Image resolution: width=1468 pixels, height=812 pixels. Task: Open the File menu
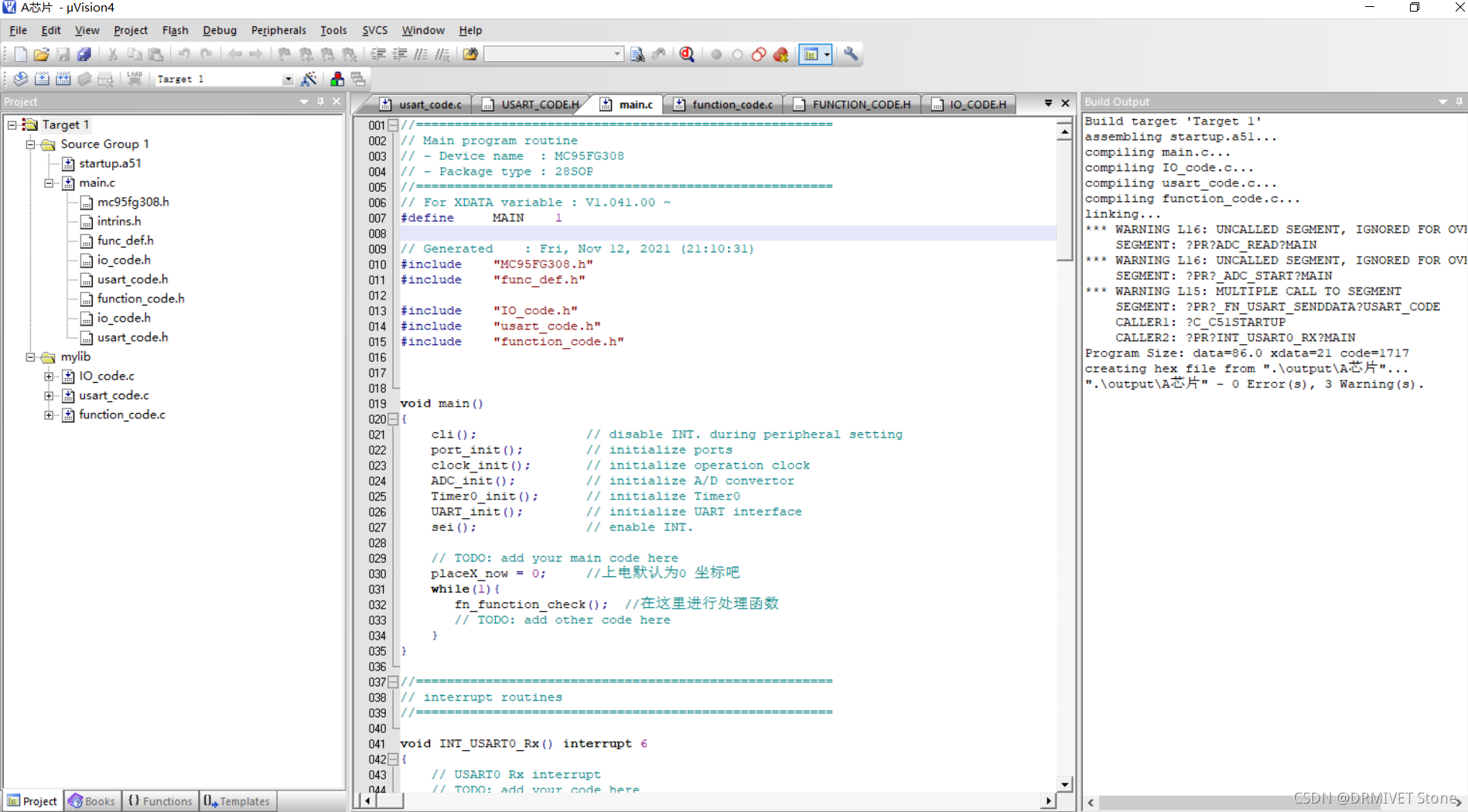click(18, 30)
